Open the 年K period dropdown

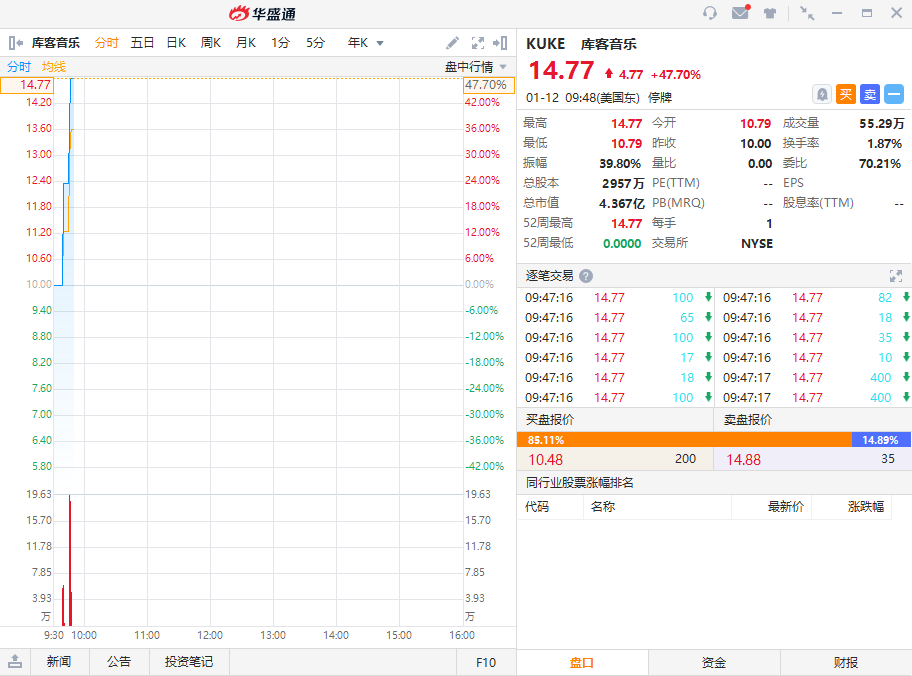point(366,43)
